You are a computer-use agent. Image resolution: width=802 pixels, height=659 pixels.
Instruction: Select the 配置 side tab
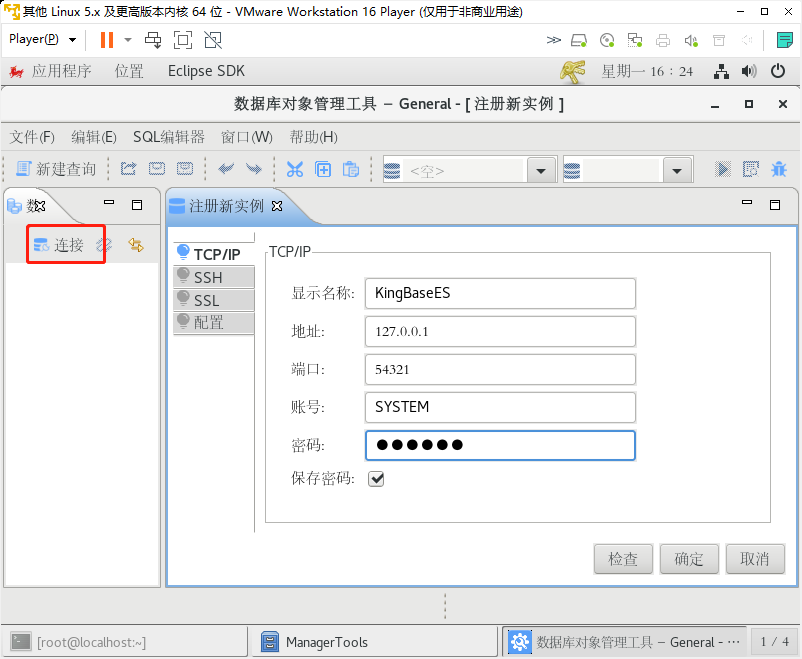tap(214, 322)
